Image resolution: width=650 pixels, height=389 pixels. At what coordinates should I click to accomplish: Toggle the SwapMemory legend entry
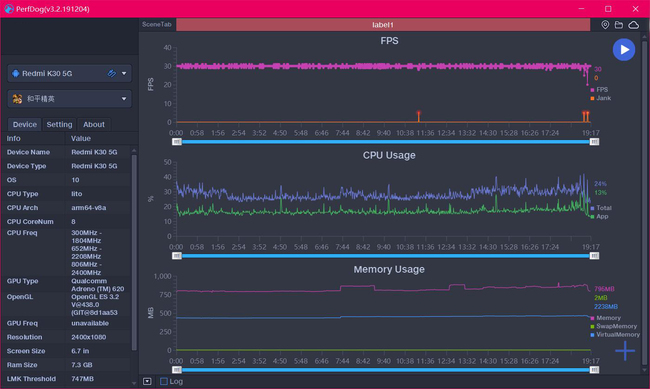click(614, 326)
